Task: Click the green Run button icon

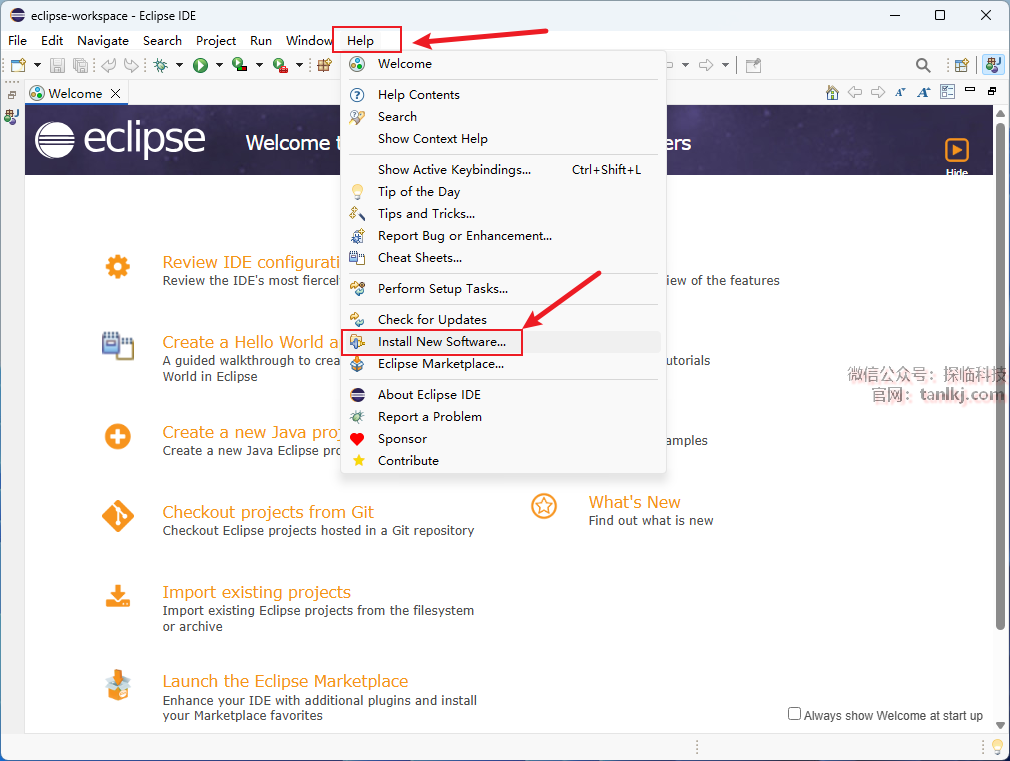Action: (201, 65)
